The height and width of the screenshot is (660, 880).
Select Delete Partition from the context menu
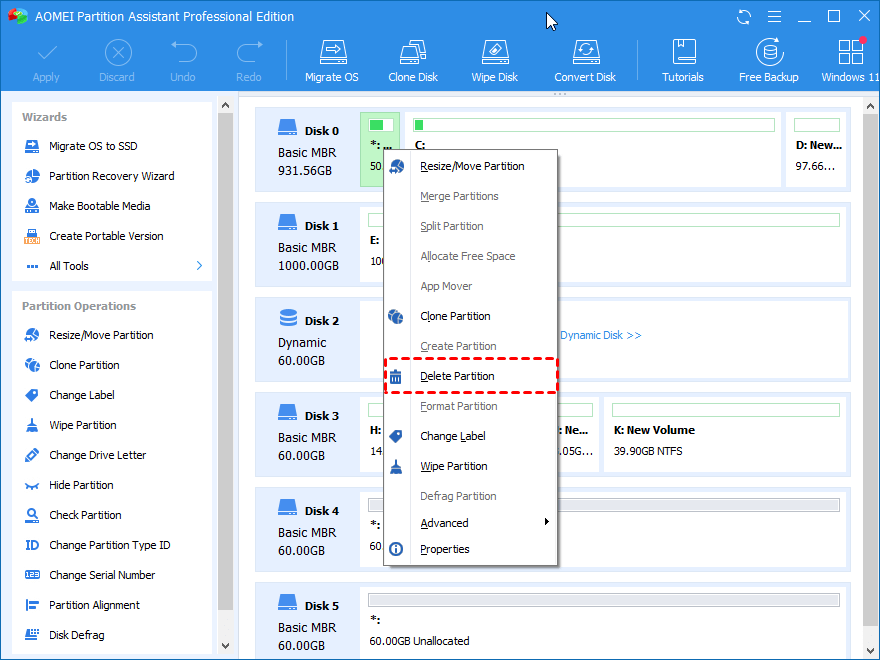click(460, 376)
